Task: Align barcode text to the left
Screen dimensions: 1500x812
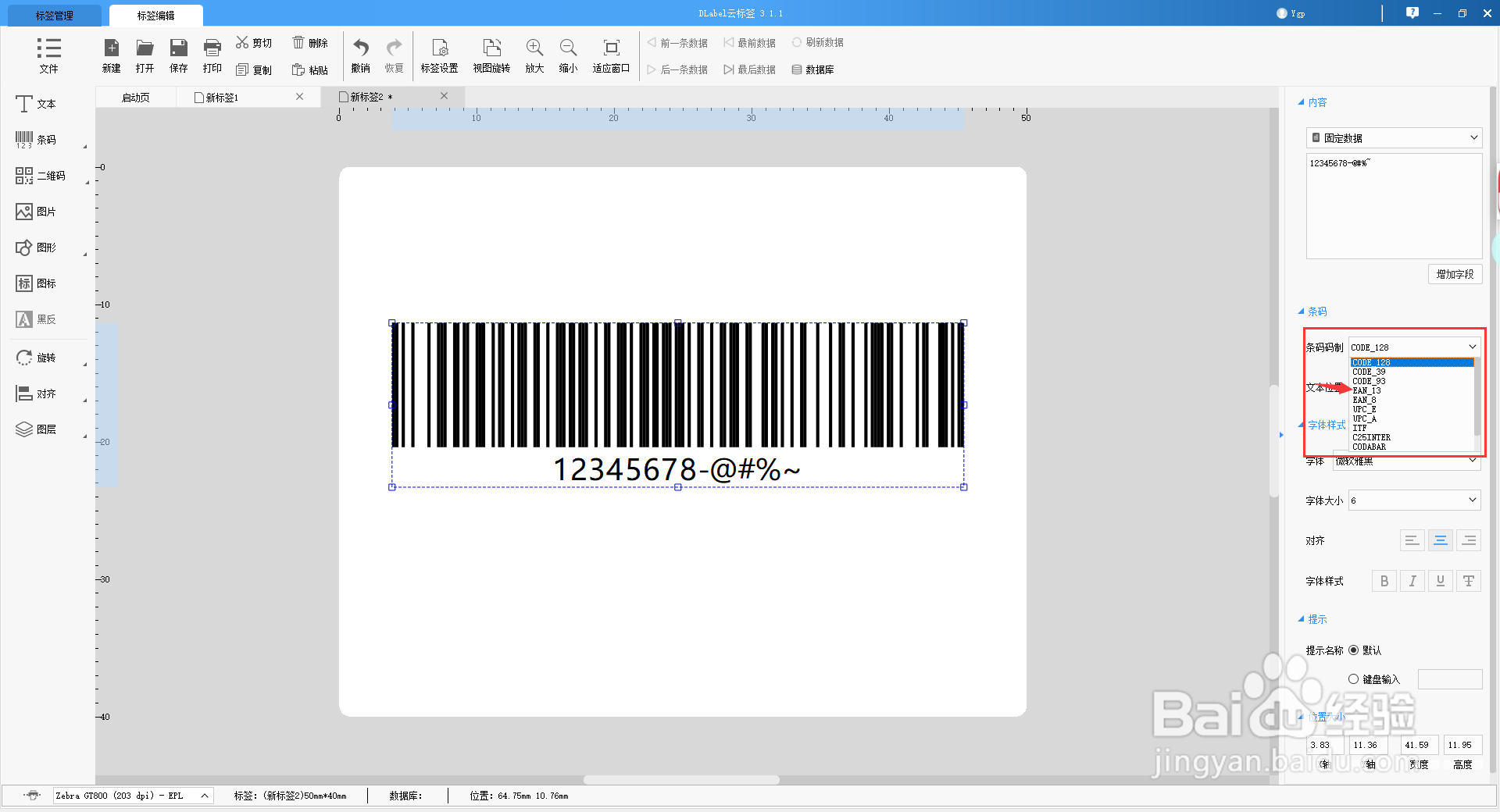Action: click(1412, 540)
